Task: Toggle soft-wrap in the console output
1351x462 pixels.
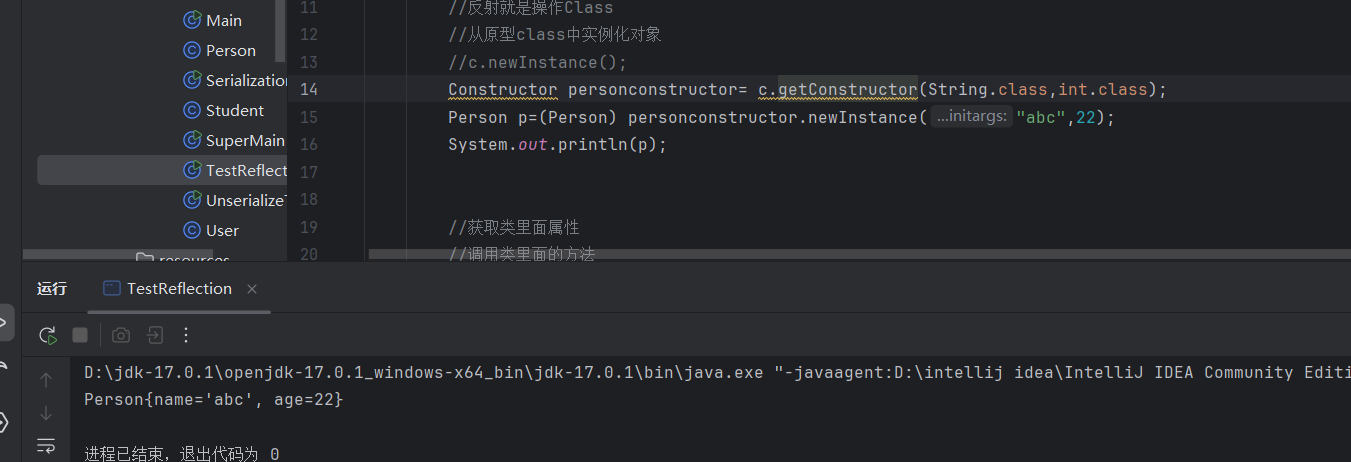Action: point(46,445)
